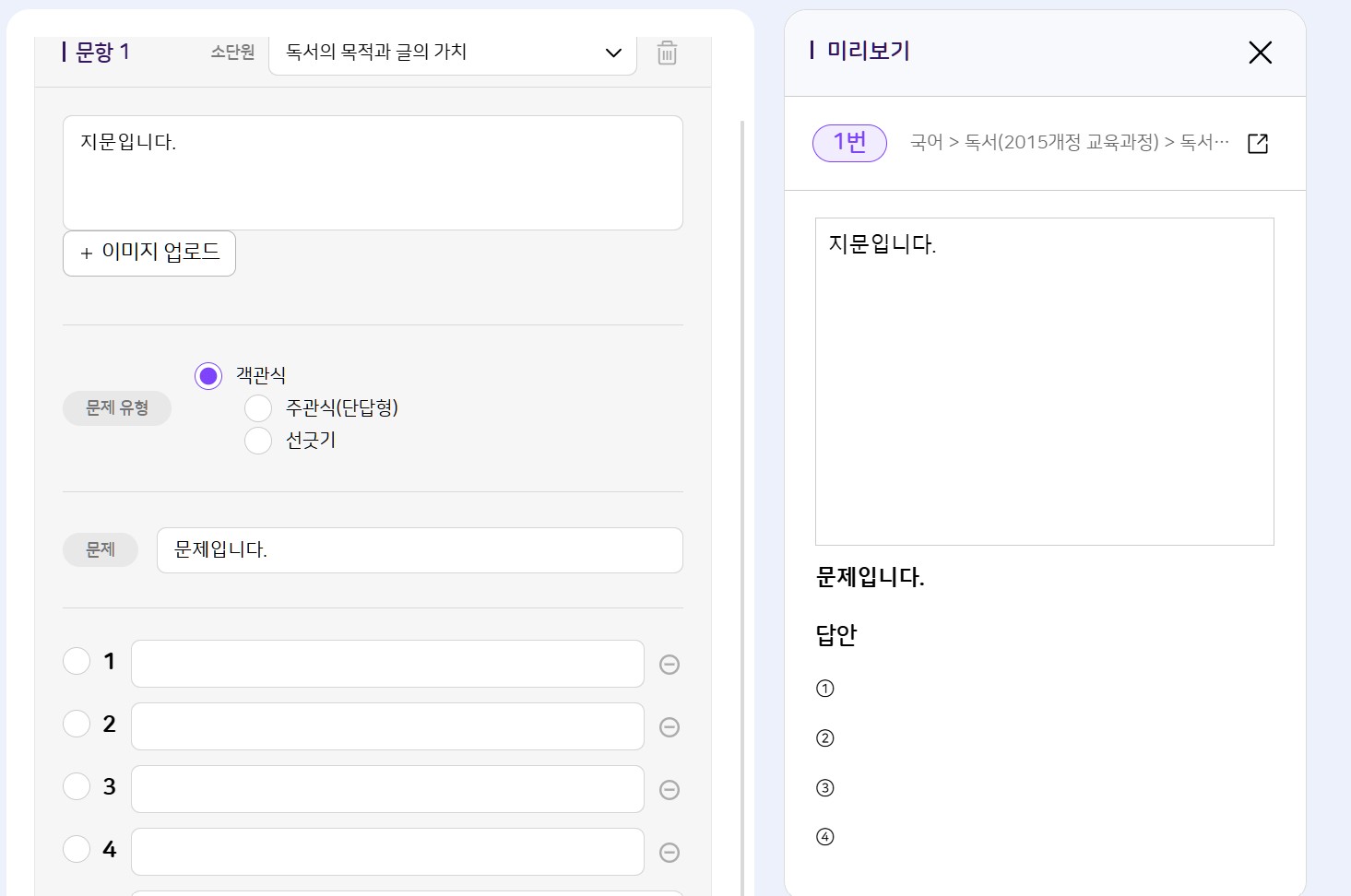This screenshot has width=1351, height=896.
Task: Remove answer choice 2 with minus icon
Action: pos(670,727)
